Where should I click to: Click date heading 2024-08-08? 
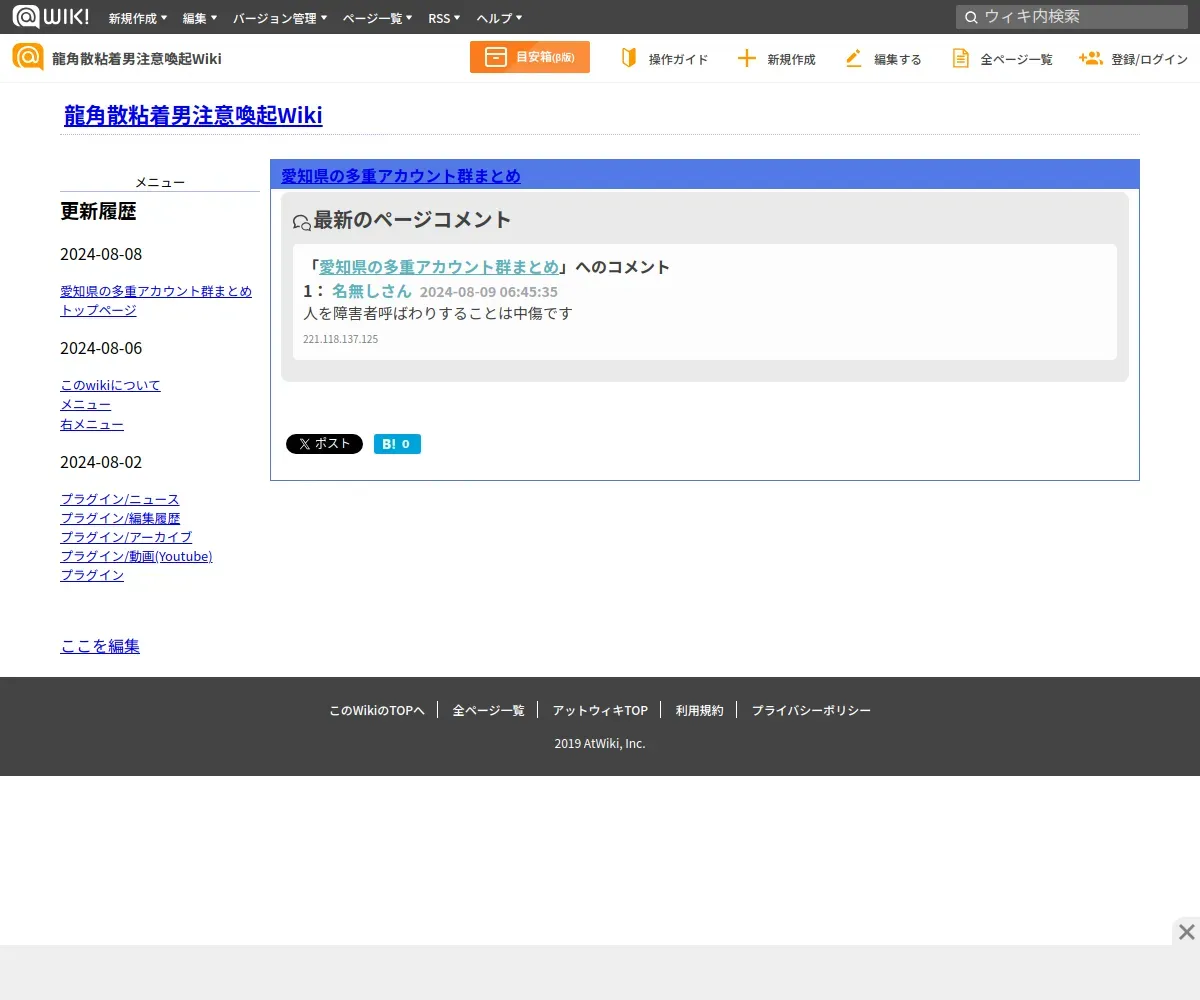[x=101, y=254]
